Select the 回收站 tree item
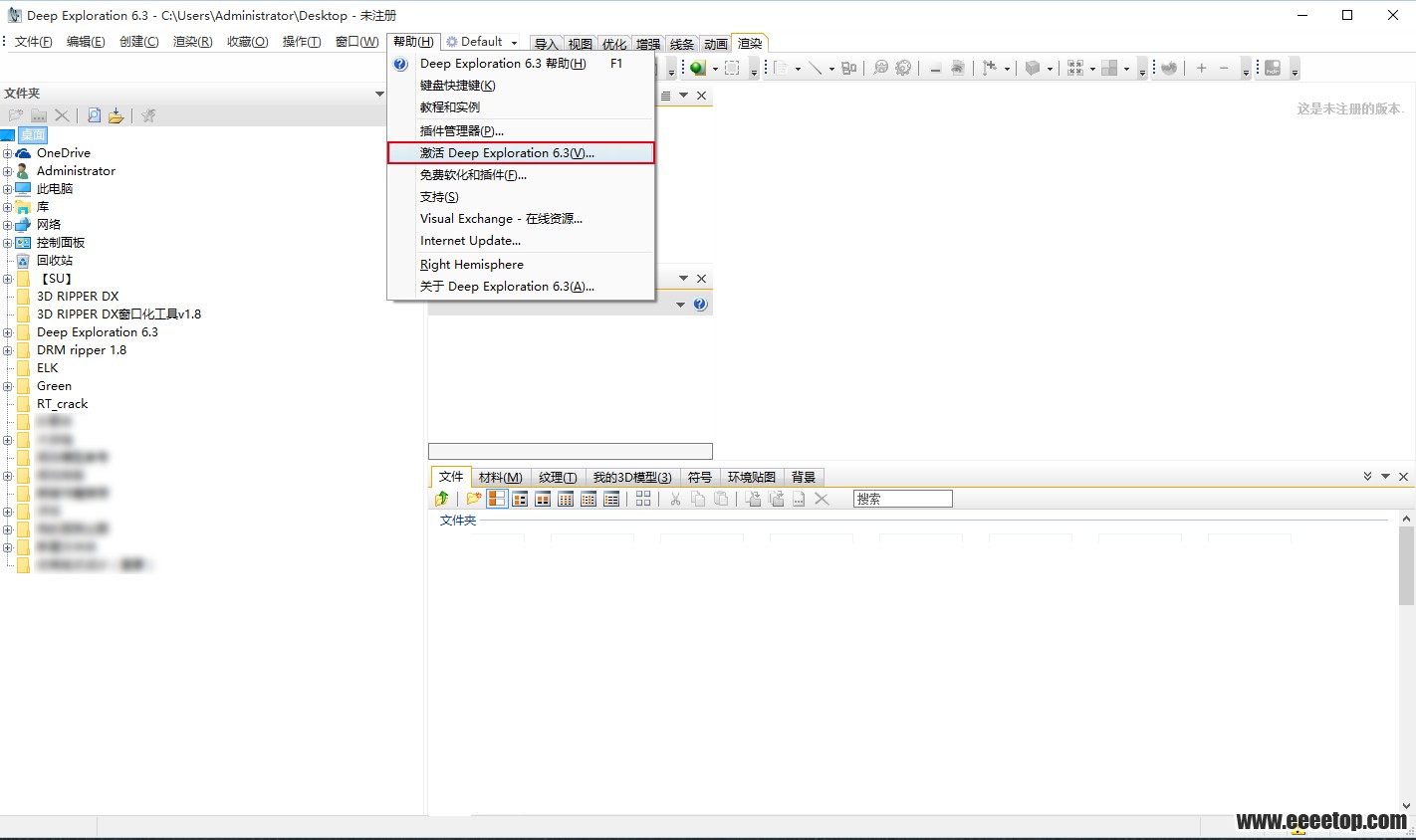 (x=55, y=261)
